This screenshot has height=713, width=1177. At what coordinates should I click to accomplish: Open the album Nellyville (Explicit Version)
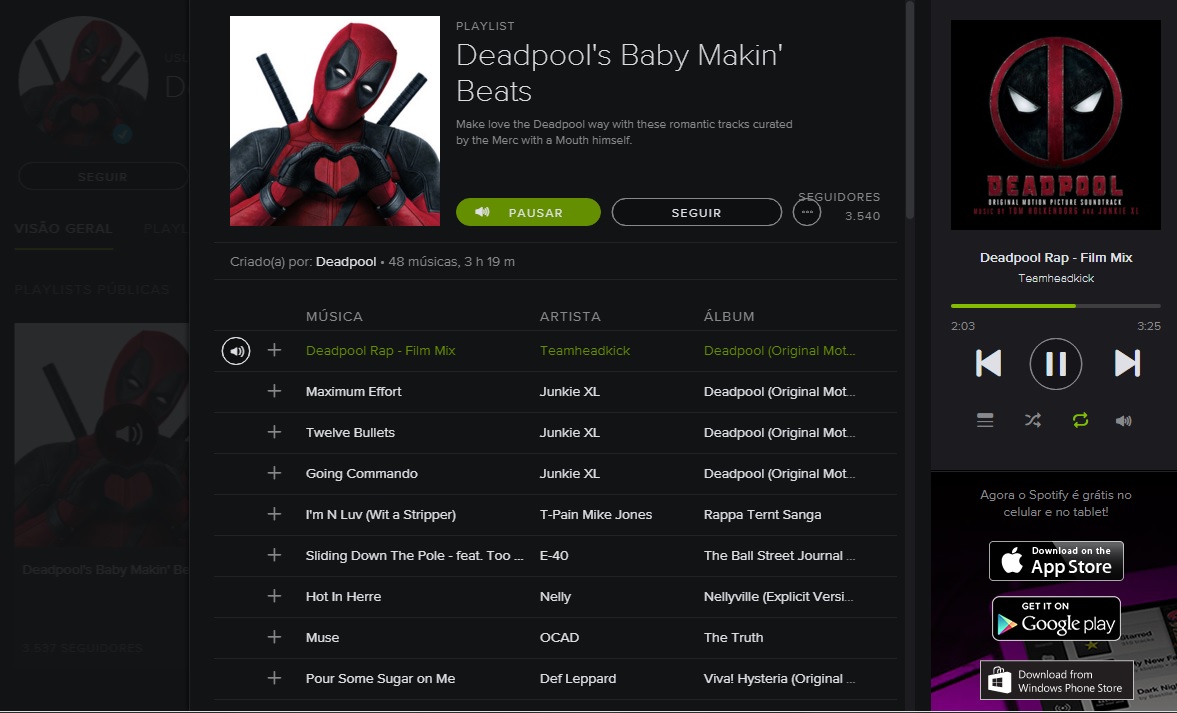tap(779, 596)
